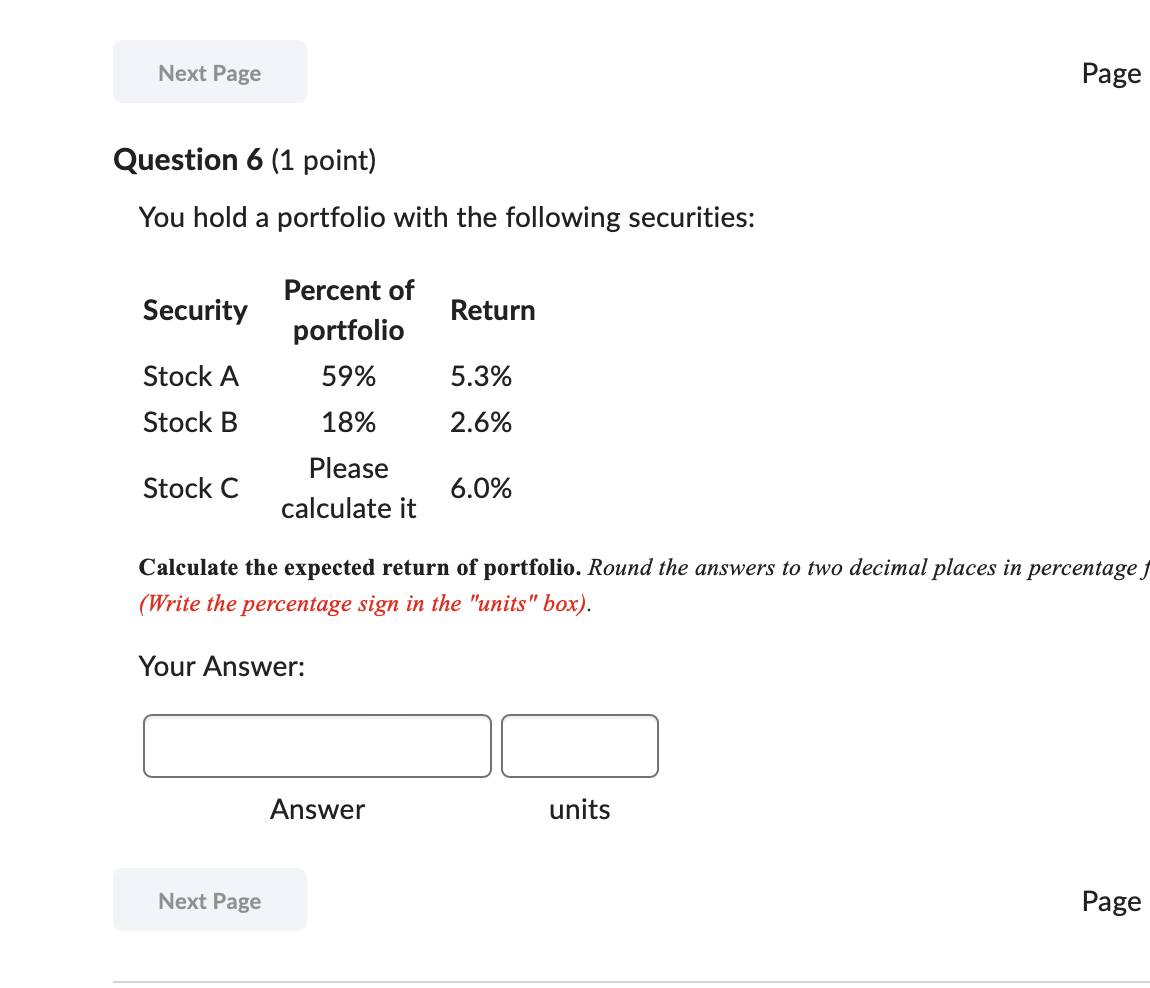
Task: Click the Percent of portfolio header
Action: click(348, 310)
